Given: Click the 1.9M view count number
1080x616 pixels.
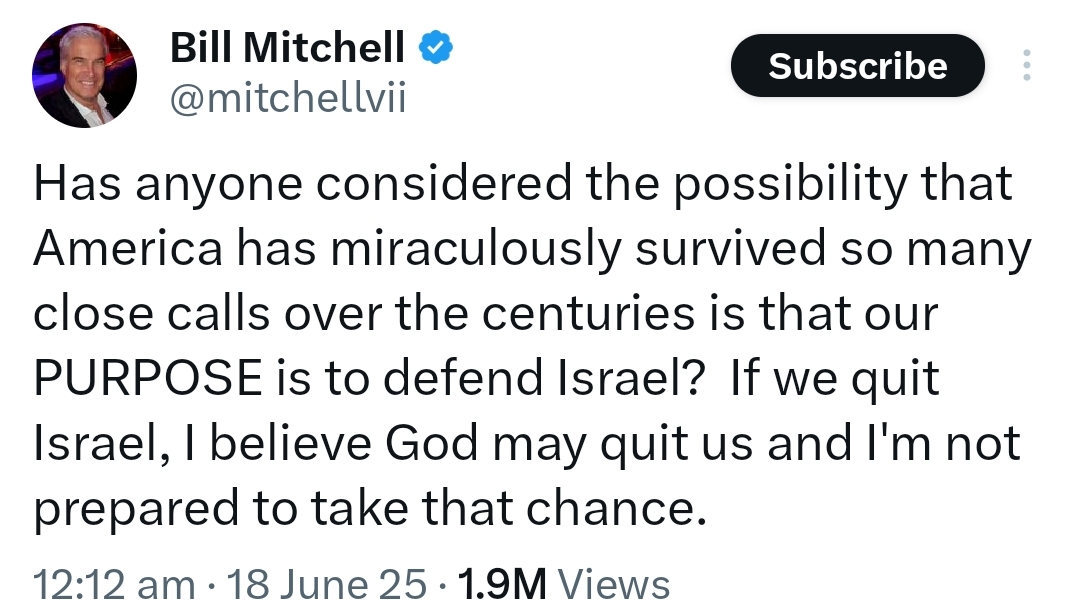Looking at the screenshot, I should coord(500,584).
